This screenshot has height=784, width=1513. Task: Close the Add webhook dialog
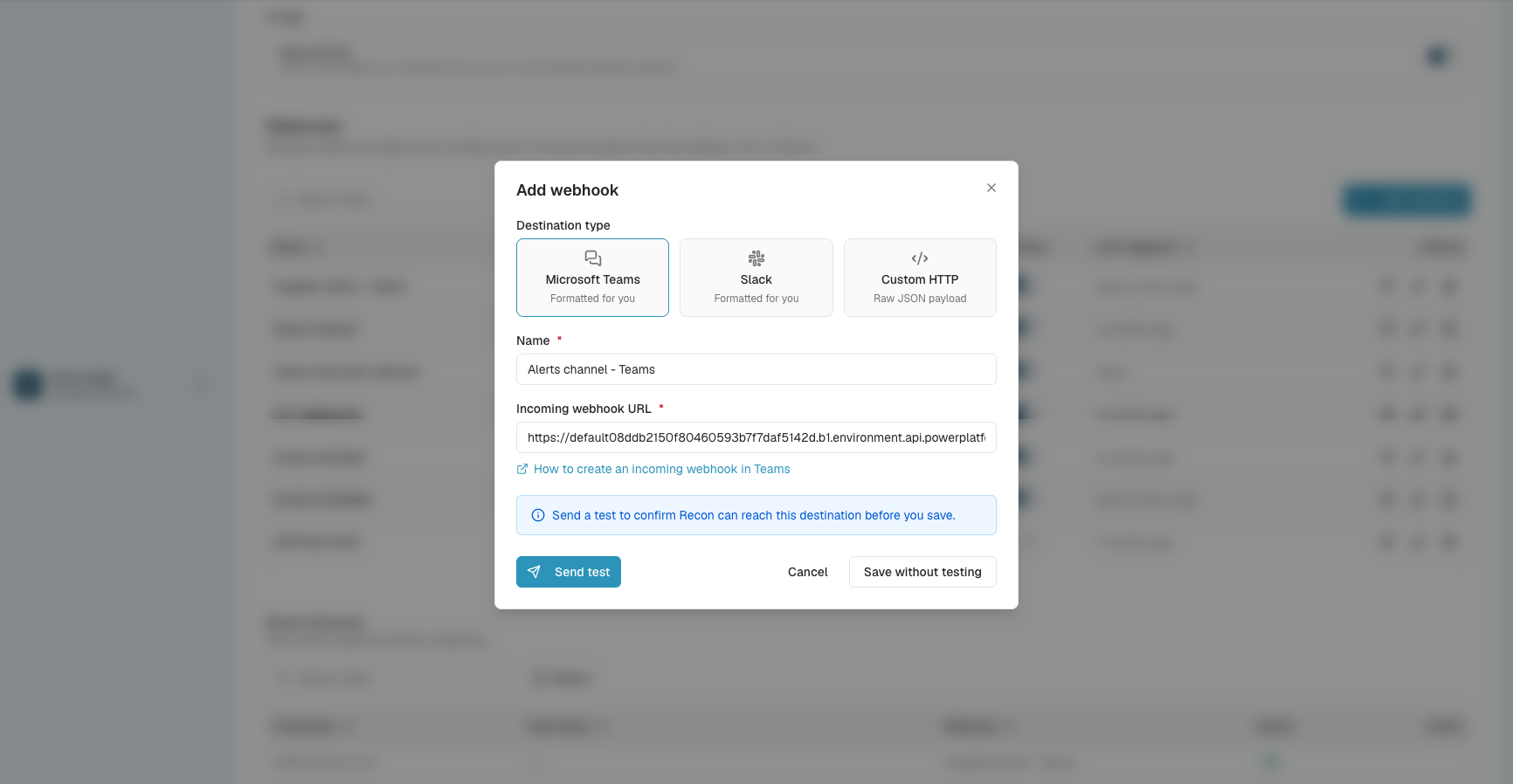tap(991, 188)
